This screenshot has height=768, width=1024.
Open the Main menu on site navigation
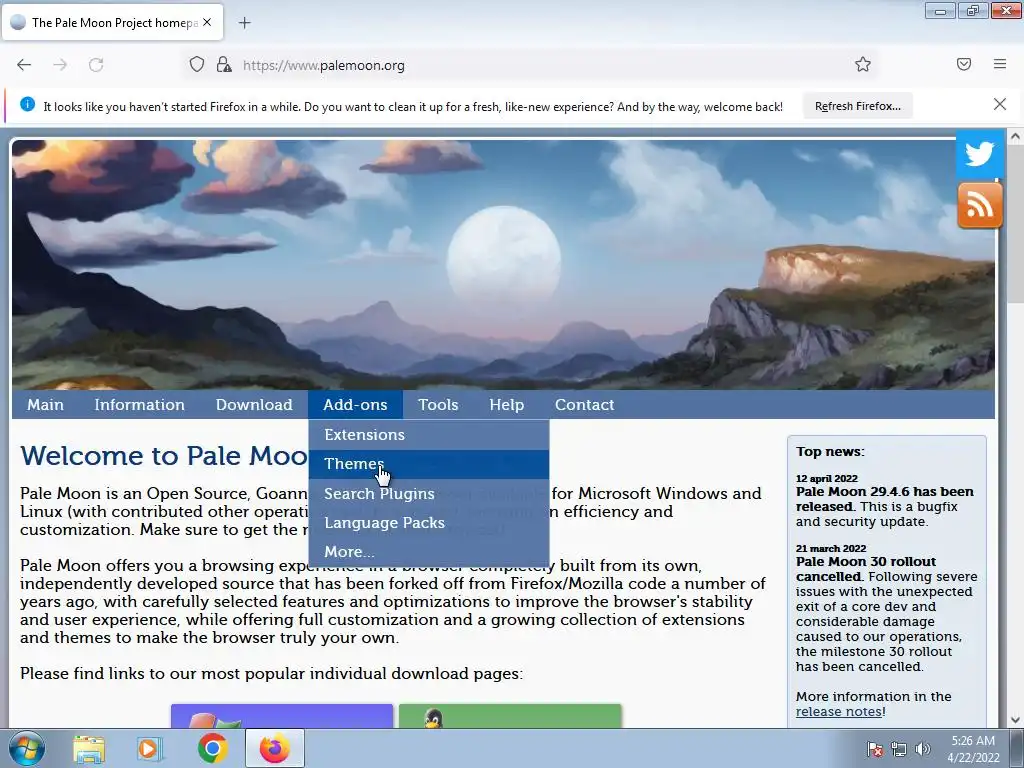coord(45,405)
